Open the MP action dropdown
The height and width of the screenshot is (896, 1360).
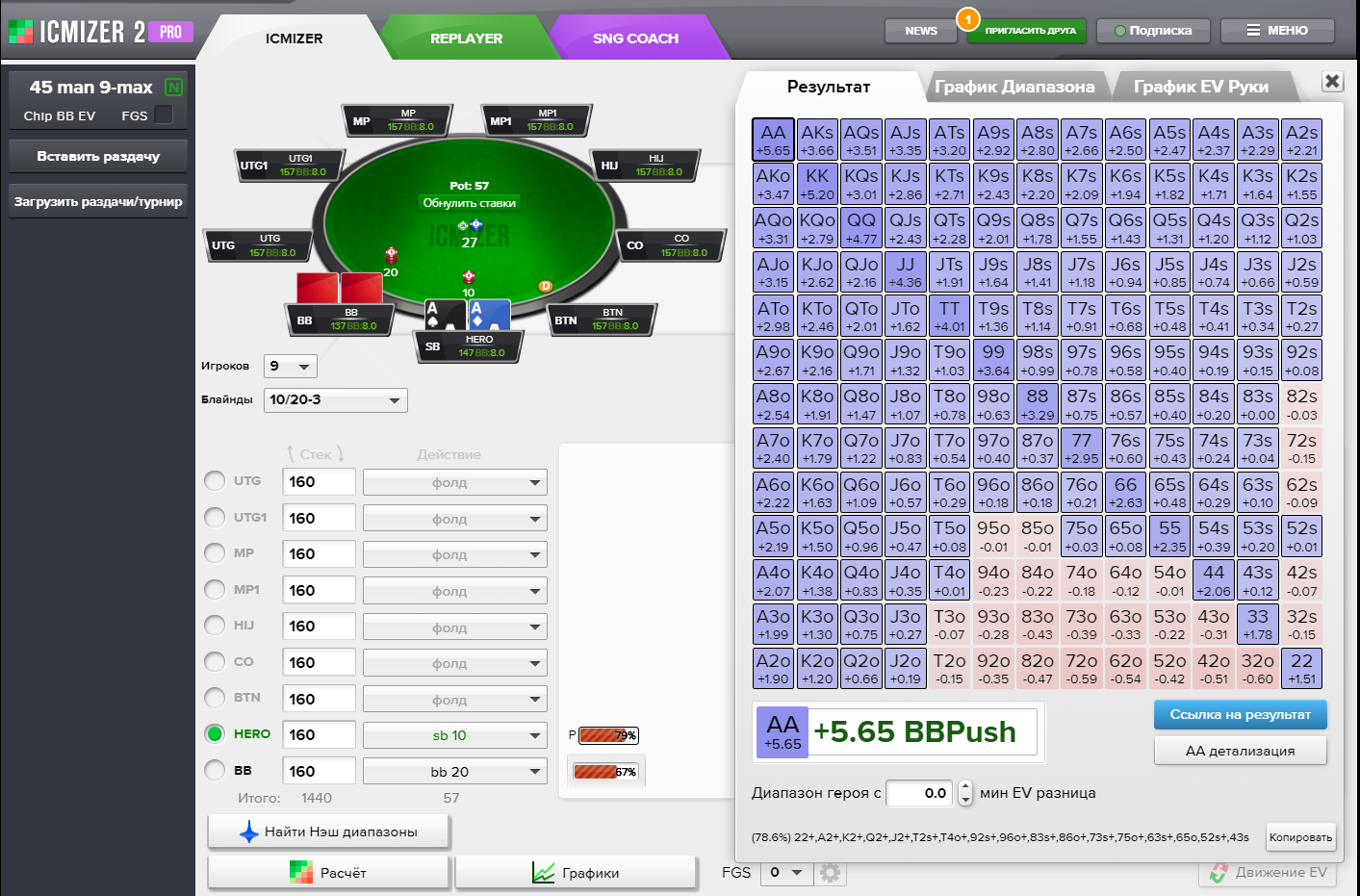tap(455, 554)
